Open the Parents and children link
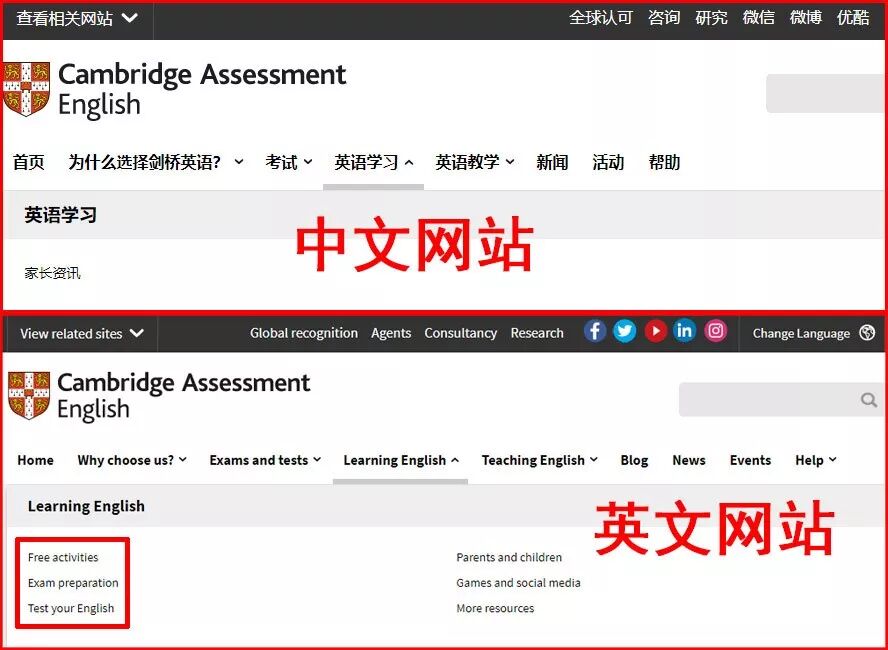The image size is (888, 650). point(509,558)
